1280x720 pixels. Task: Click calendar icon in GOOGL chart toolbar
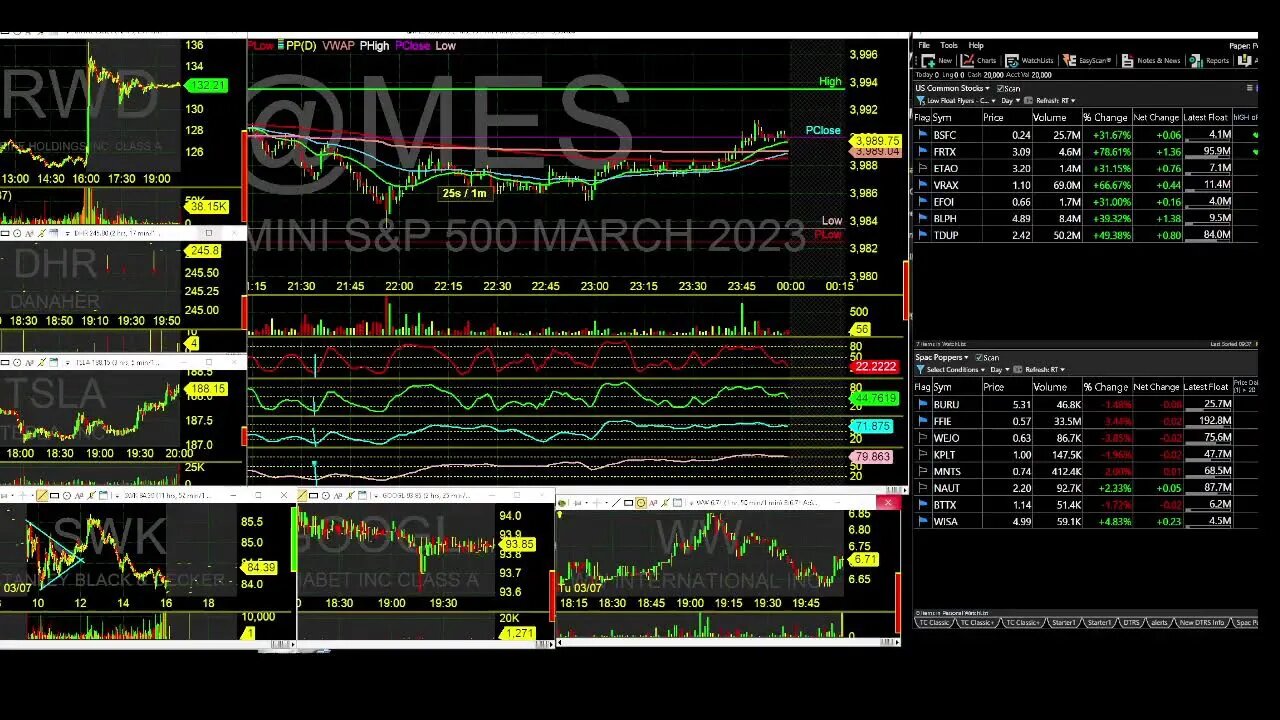362,496
